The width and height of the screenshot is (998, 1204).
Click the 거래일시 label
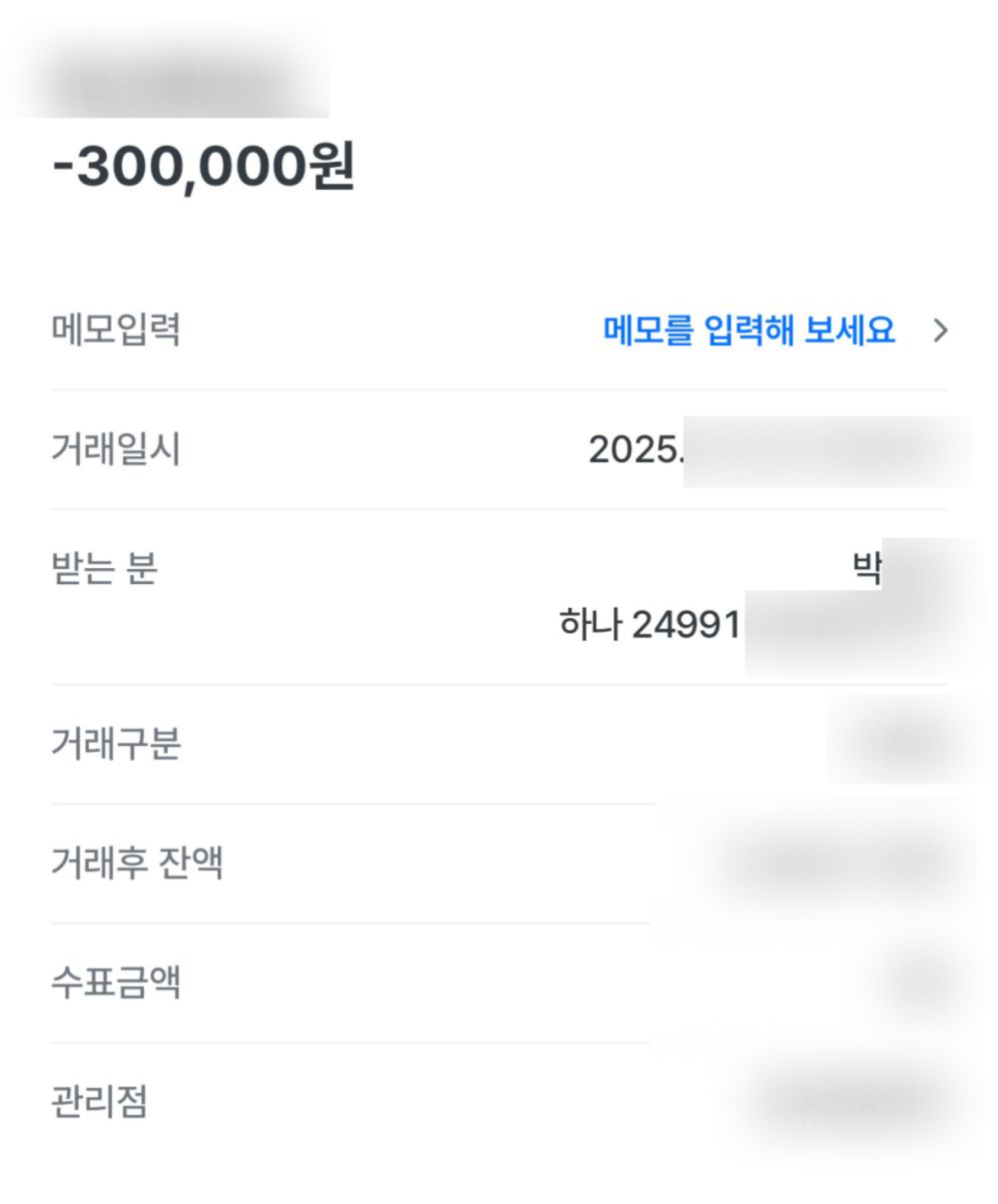(116, 449)
